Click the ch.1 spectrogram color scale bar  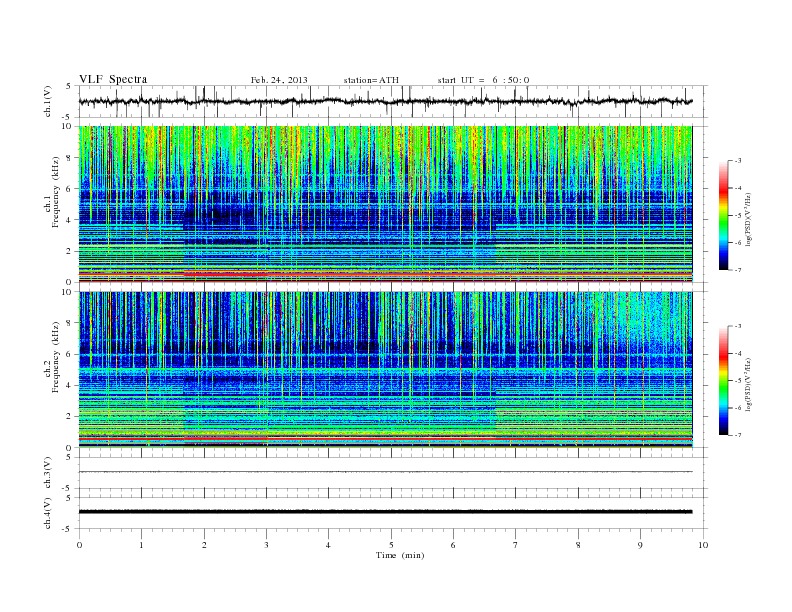724,216
